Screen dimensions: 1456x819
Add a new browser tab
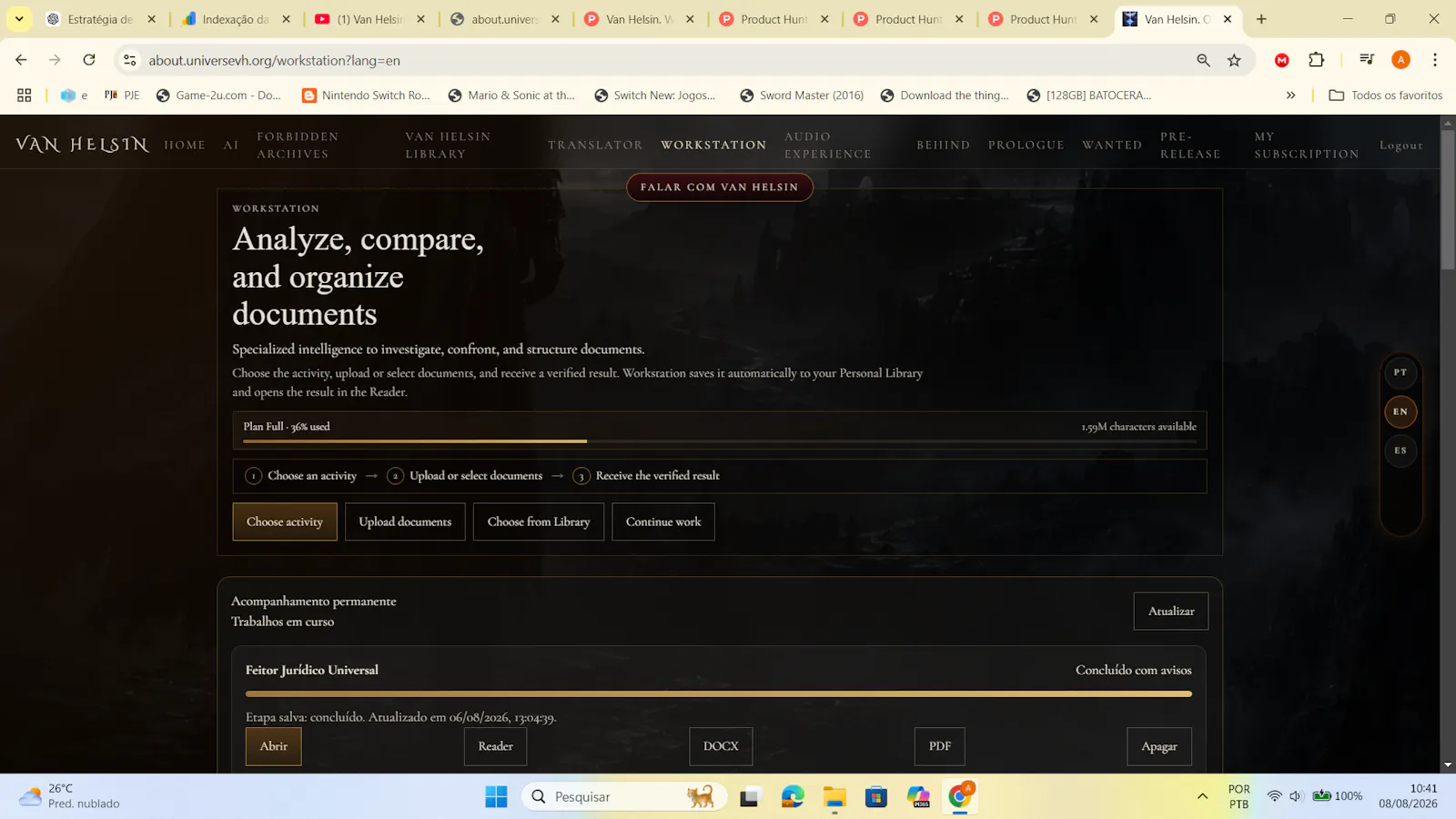1261,19
